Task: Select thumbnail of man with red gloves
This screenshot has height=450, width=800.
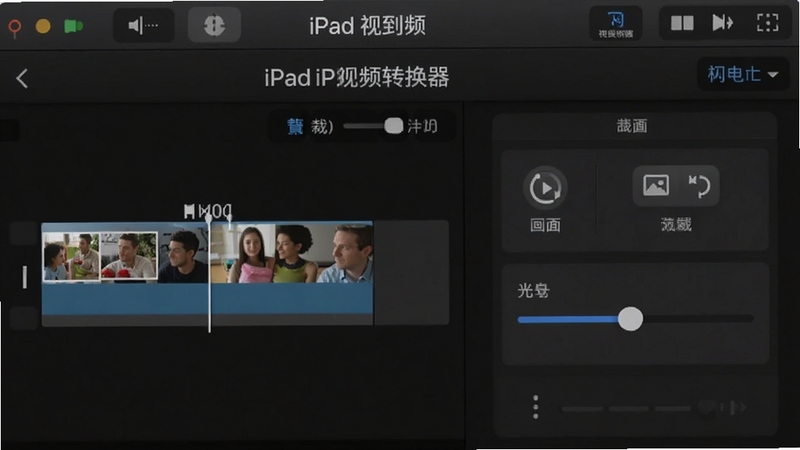Action: [129, 256]
